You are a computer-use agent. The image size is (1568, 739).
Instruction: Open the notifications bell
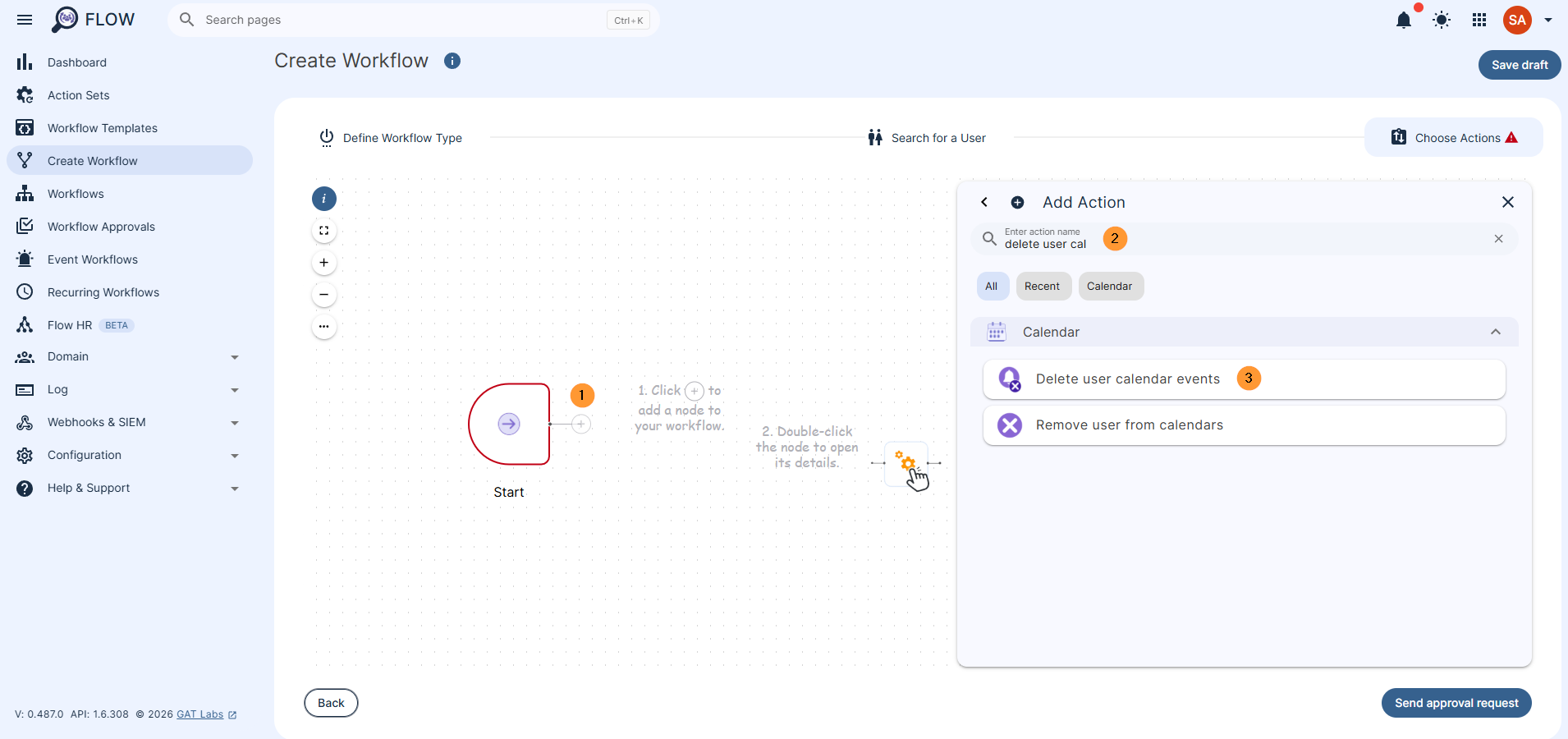(1404, 20)
